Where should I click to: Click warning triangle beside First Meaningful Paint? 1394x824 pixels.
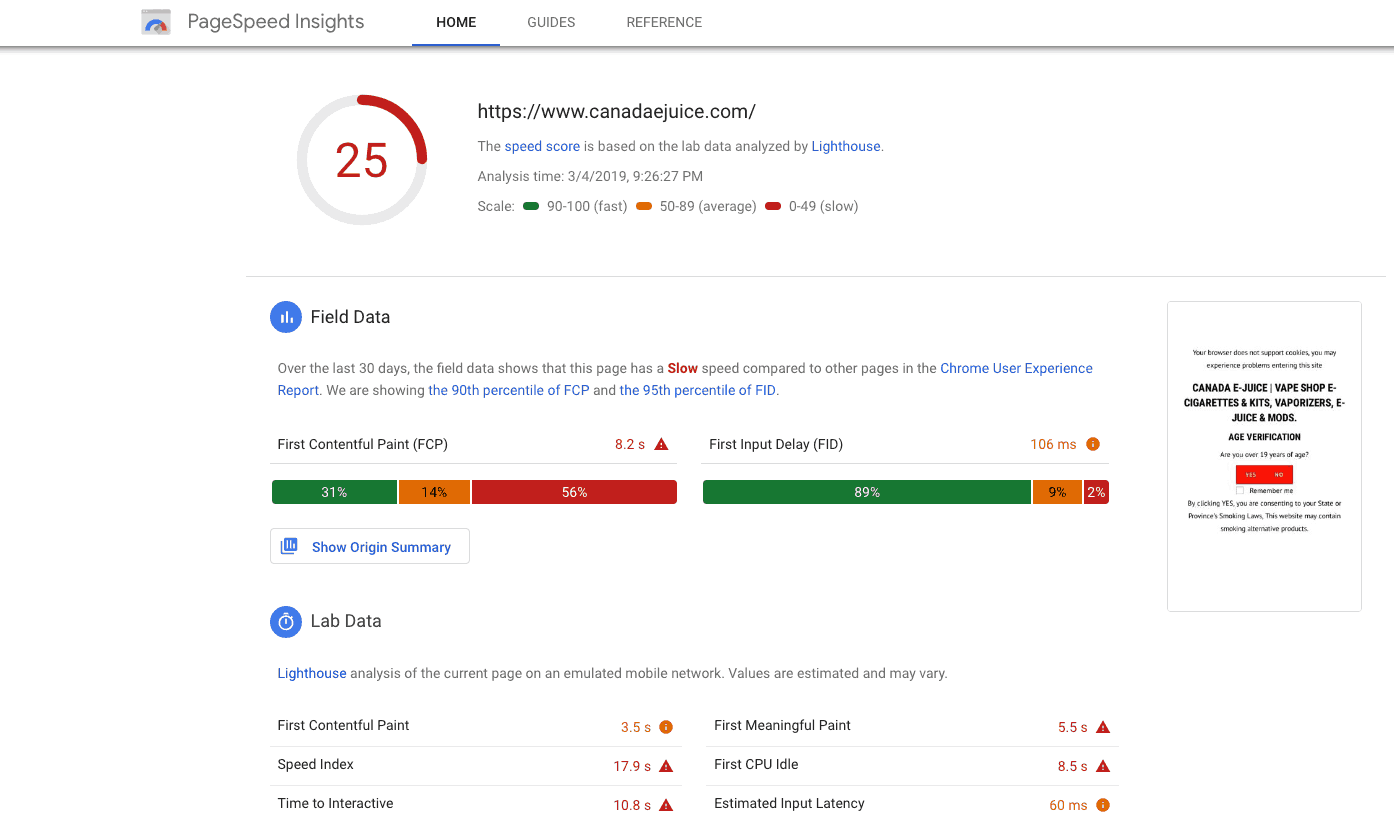(1103, 727)
